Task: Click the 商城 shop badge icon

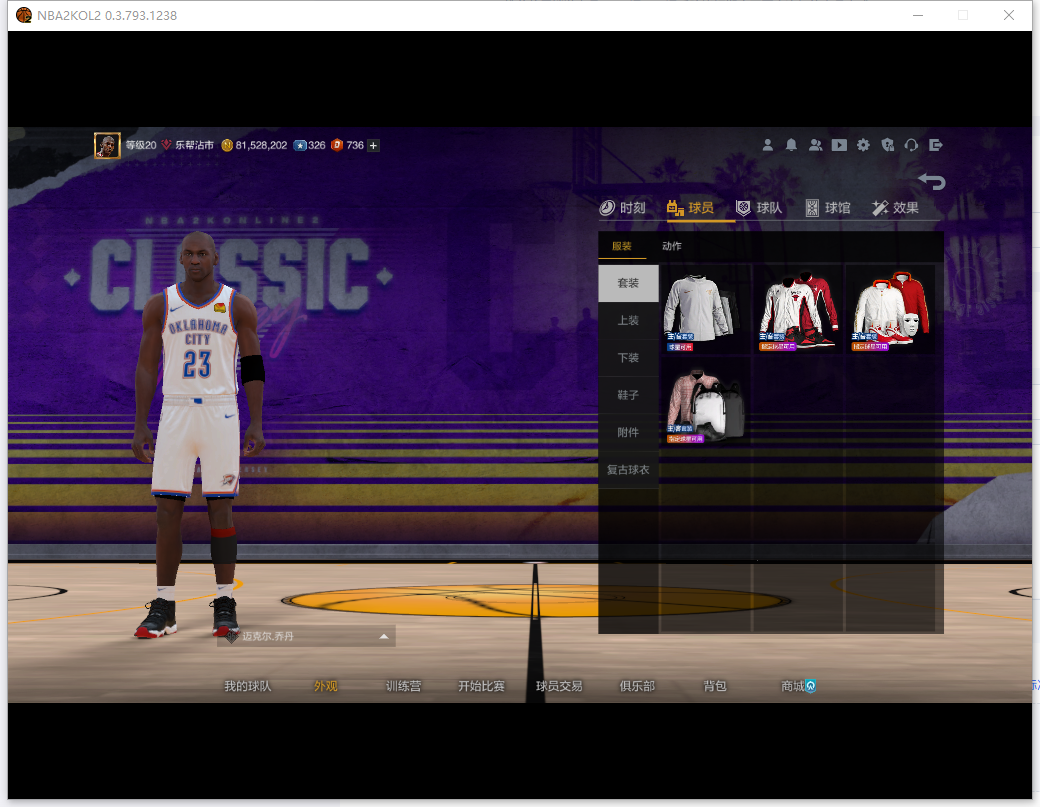Action: point(810,686)
